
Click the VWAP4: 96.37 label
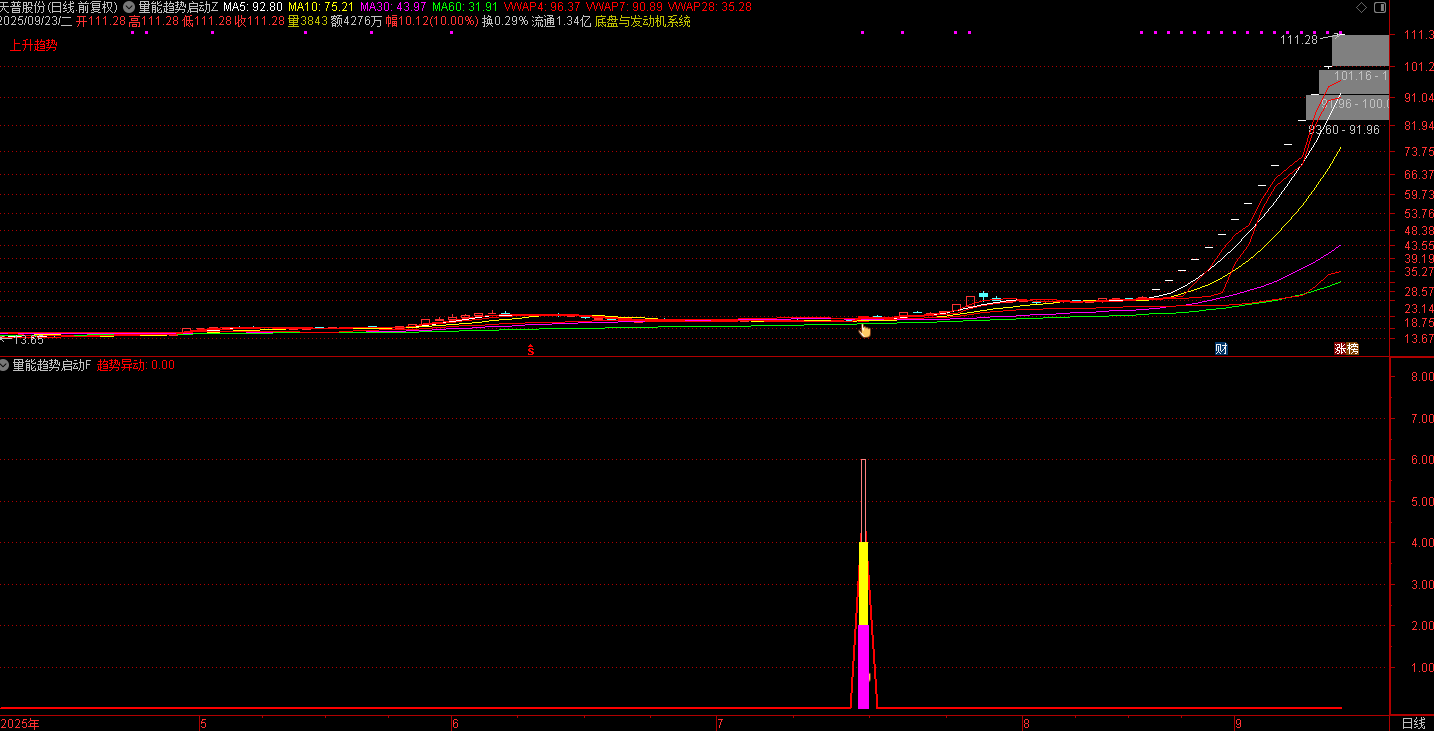point(541,7)
